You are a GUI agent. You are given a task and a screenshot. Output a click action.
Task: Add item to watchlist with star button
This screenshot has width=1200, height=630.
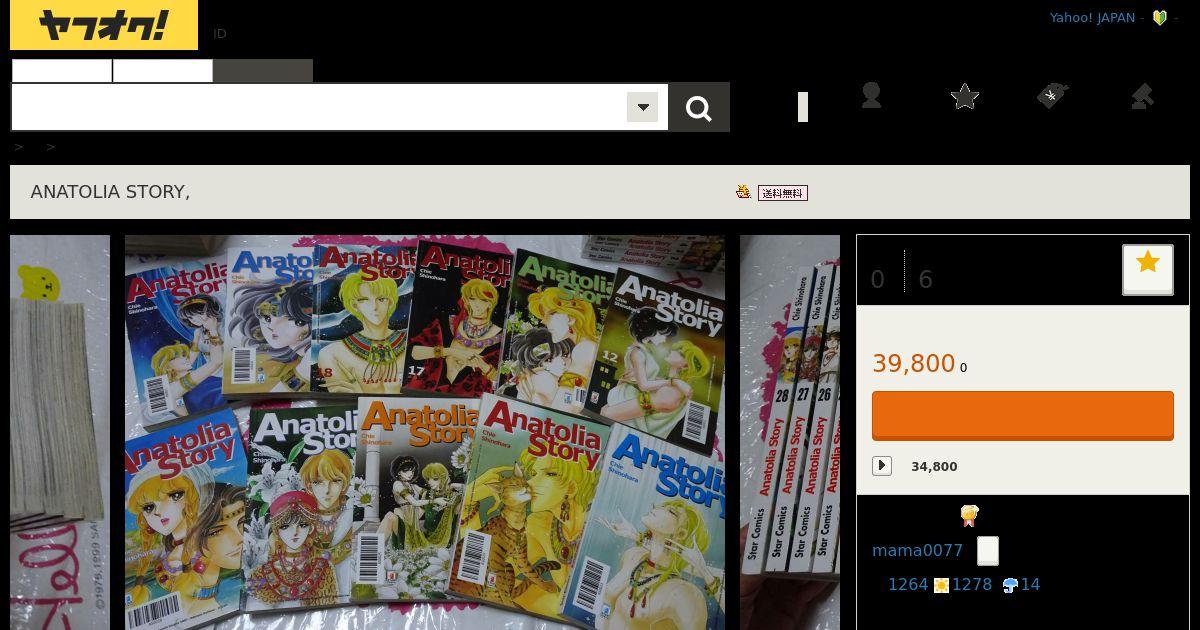[1148, 269]
